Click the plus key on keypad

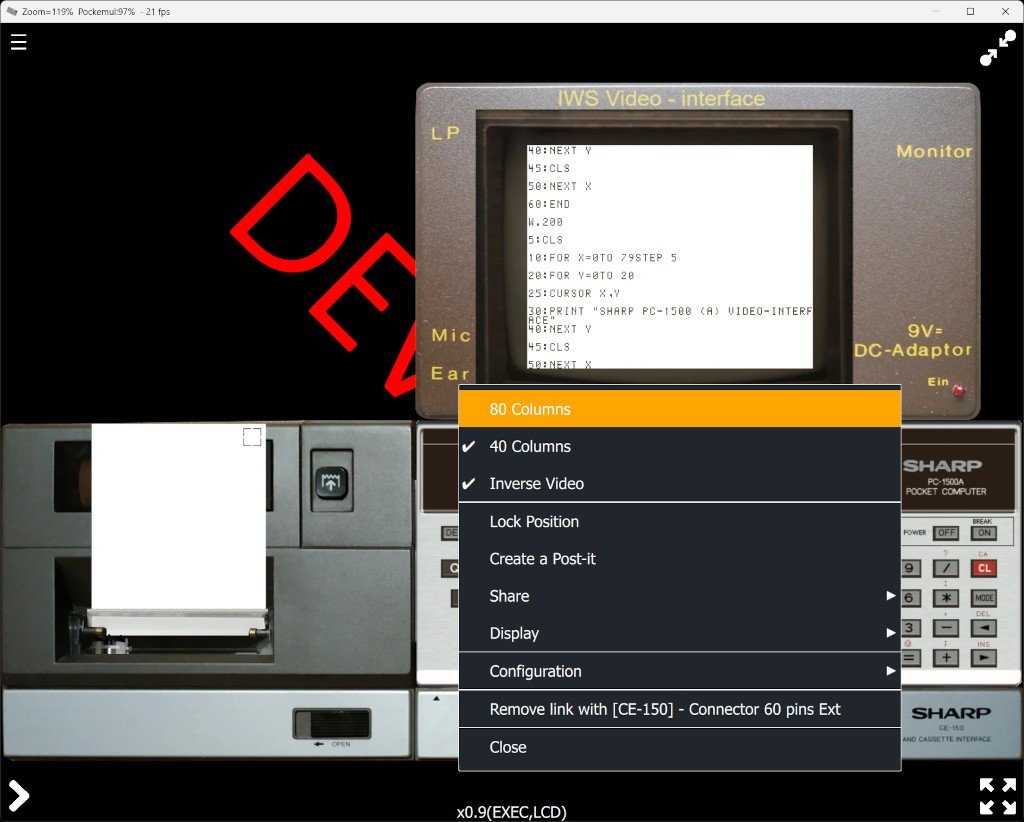tap(946, 658)
